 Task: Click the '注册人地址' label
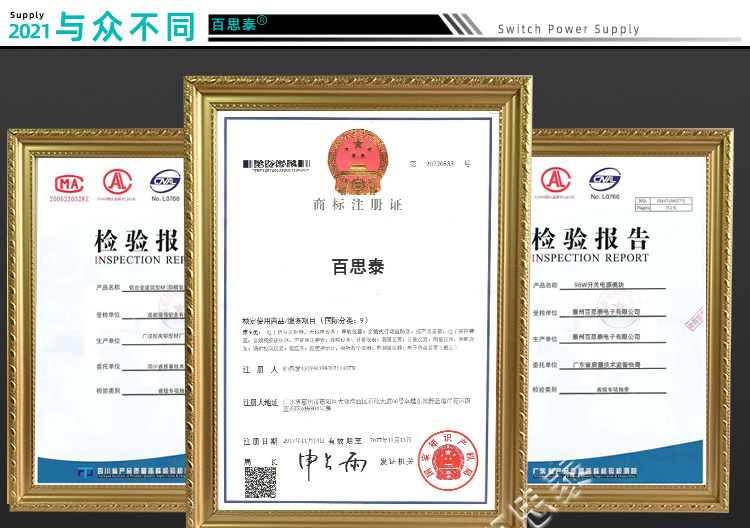point(260,403)
